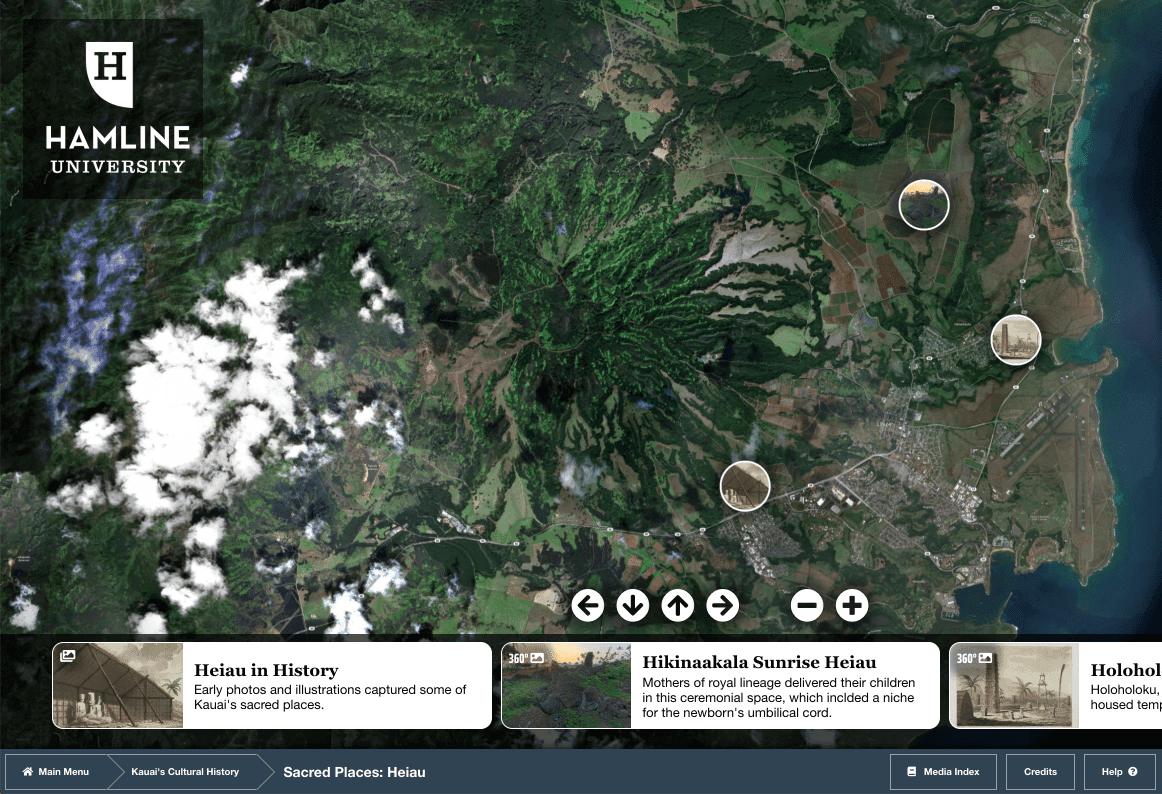Open the eastern coast circular map marker

tap(1015, 340)
